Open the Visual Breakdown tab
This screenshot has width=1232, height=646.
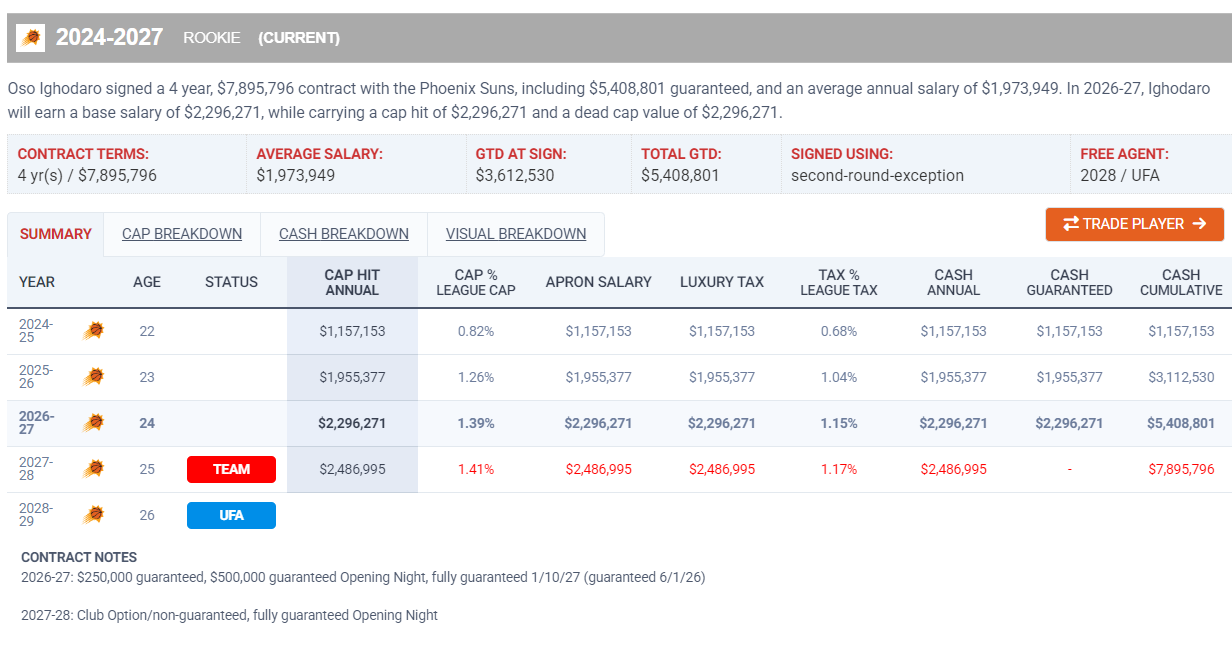pos(516,234)
